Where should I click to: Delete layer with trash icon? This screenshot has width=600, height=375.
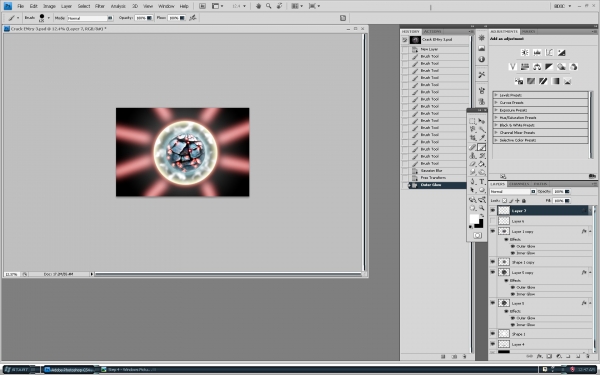588,356
